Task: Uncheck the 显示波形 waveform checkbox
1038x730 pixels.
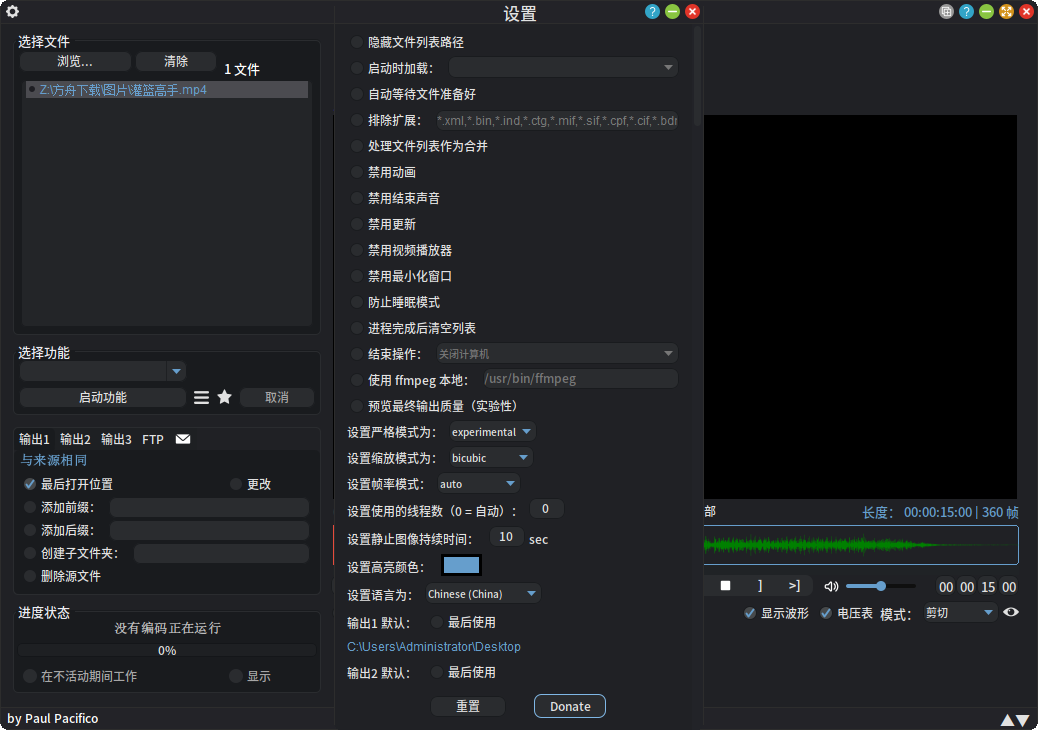Action: [749, 613]
